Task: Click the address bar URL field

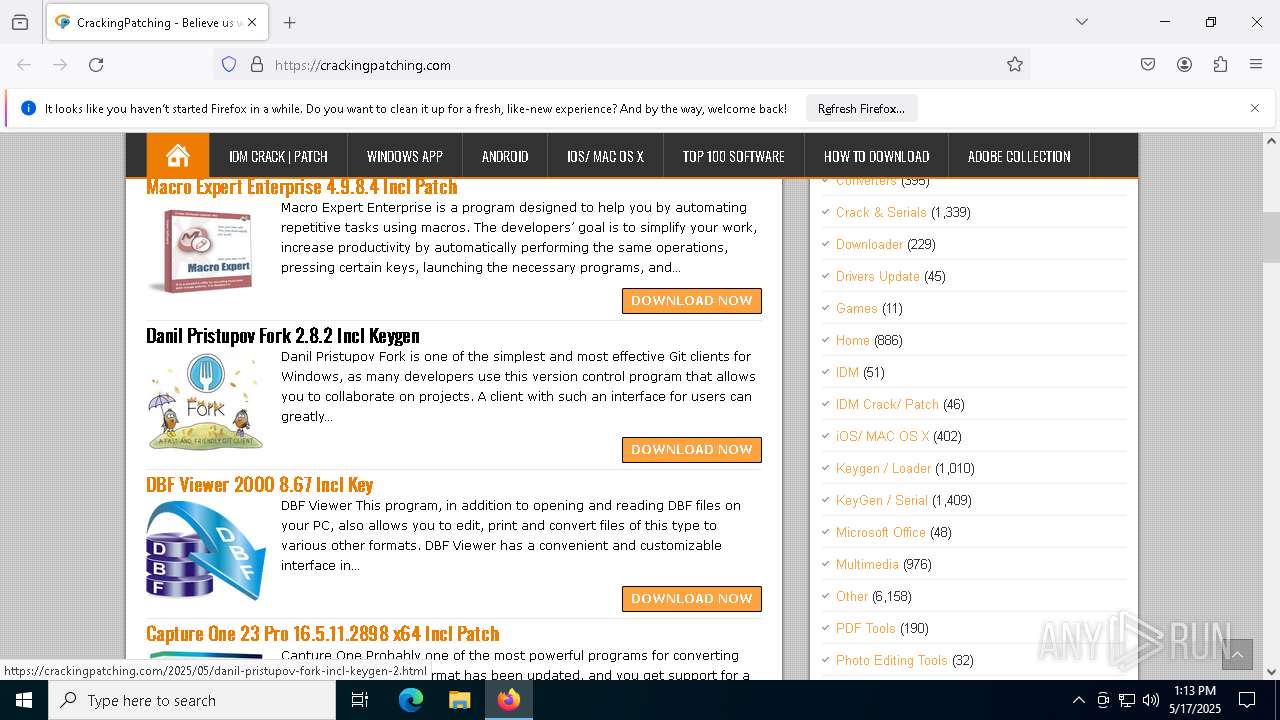Action: [620, 65]
